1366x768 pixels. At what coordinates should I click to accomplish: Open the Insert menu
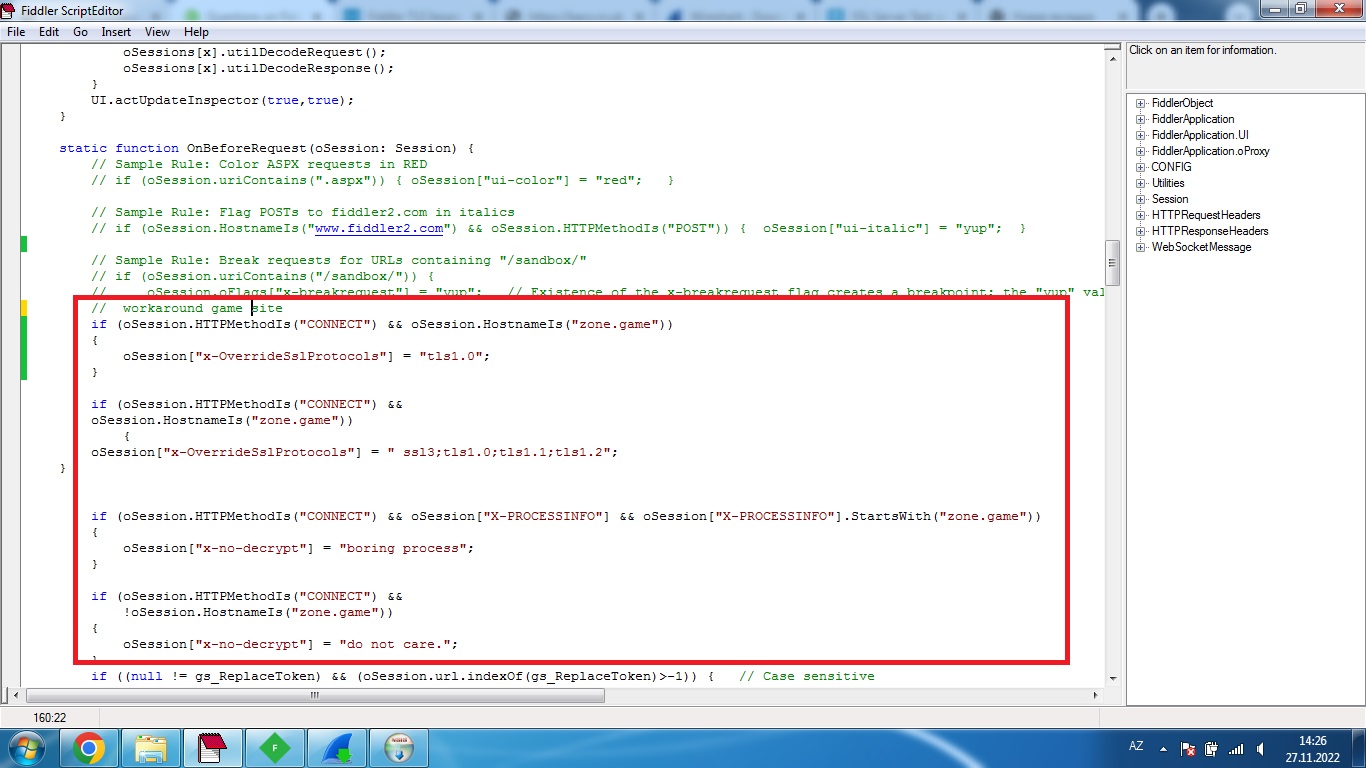[116, 32]
